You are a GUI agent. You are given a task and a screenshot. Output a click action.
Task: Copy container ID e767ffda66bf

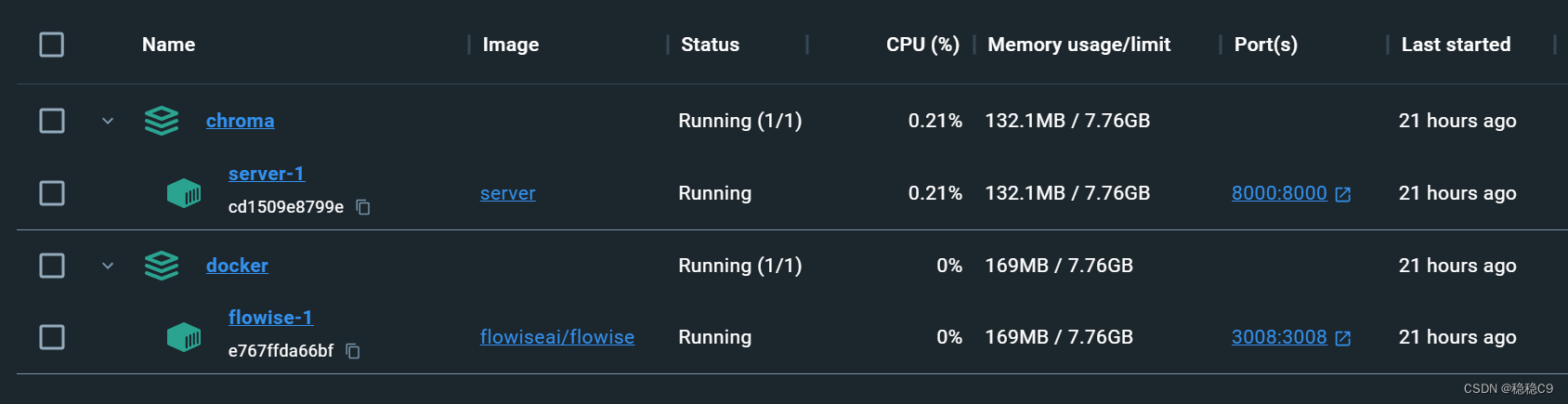(353, 351)
